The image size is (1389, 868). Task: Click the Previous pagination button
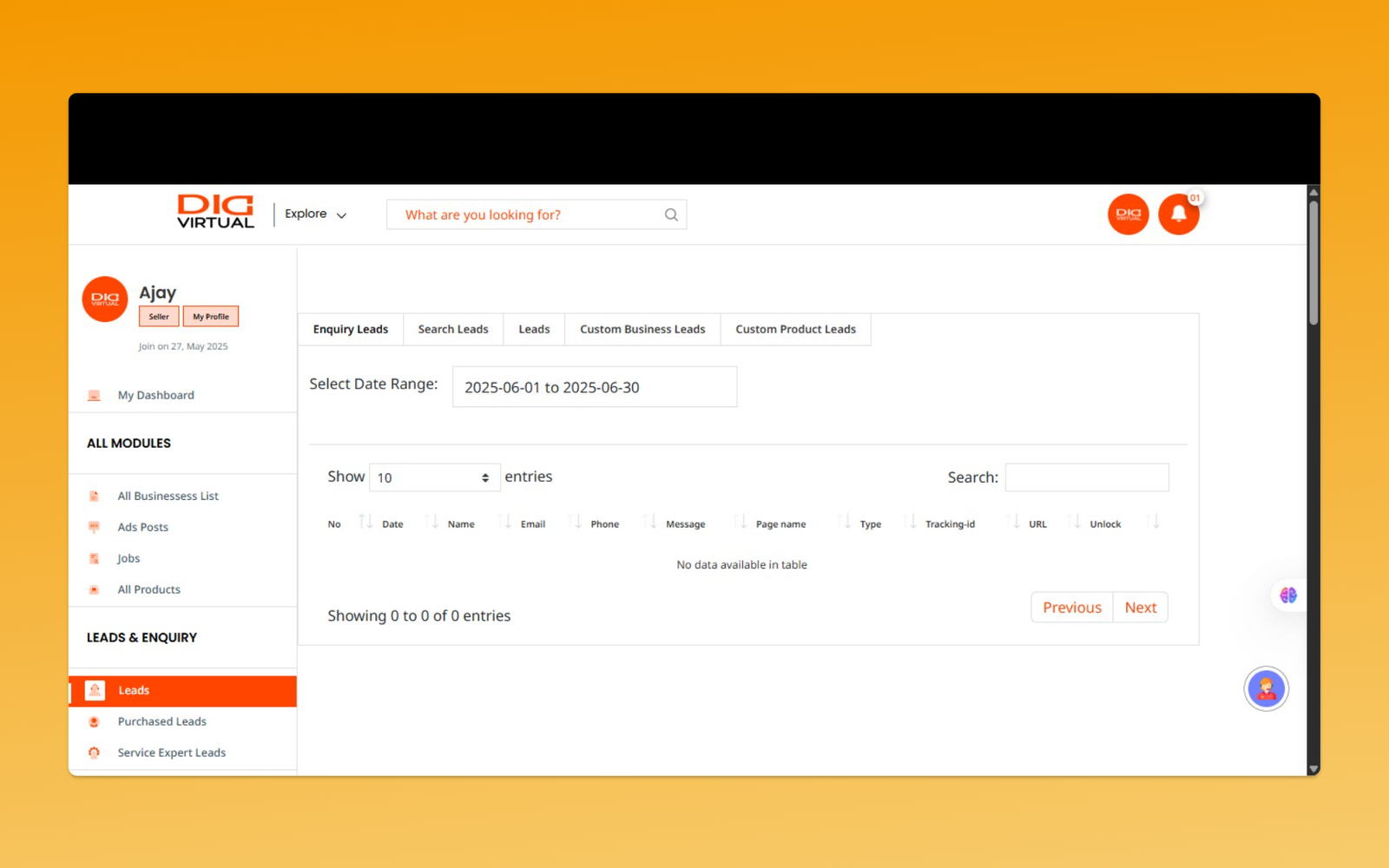click(x=1072, y=608)
